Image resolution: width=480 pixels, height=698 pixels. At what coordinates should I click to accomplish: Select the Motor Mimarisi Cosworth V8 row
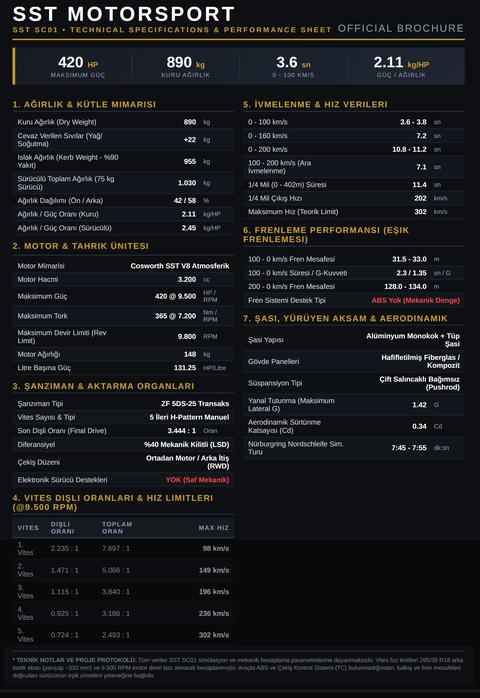click(x=123, y=266)
